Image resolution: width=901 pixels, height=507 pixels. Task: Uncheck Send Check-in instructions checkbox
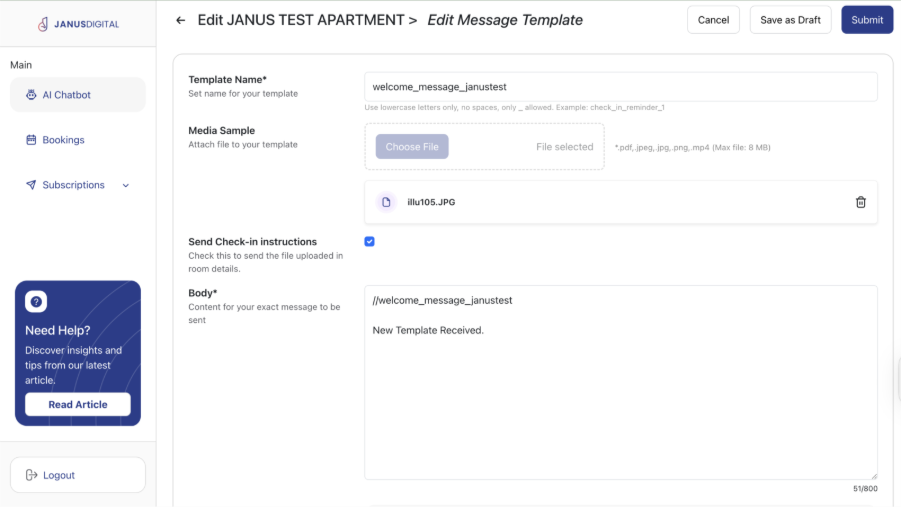tap(369, 242)
